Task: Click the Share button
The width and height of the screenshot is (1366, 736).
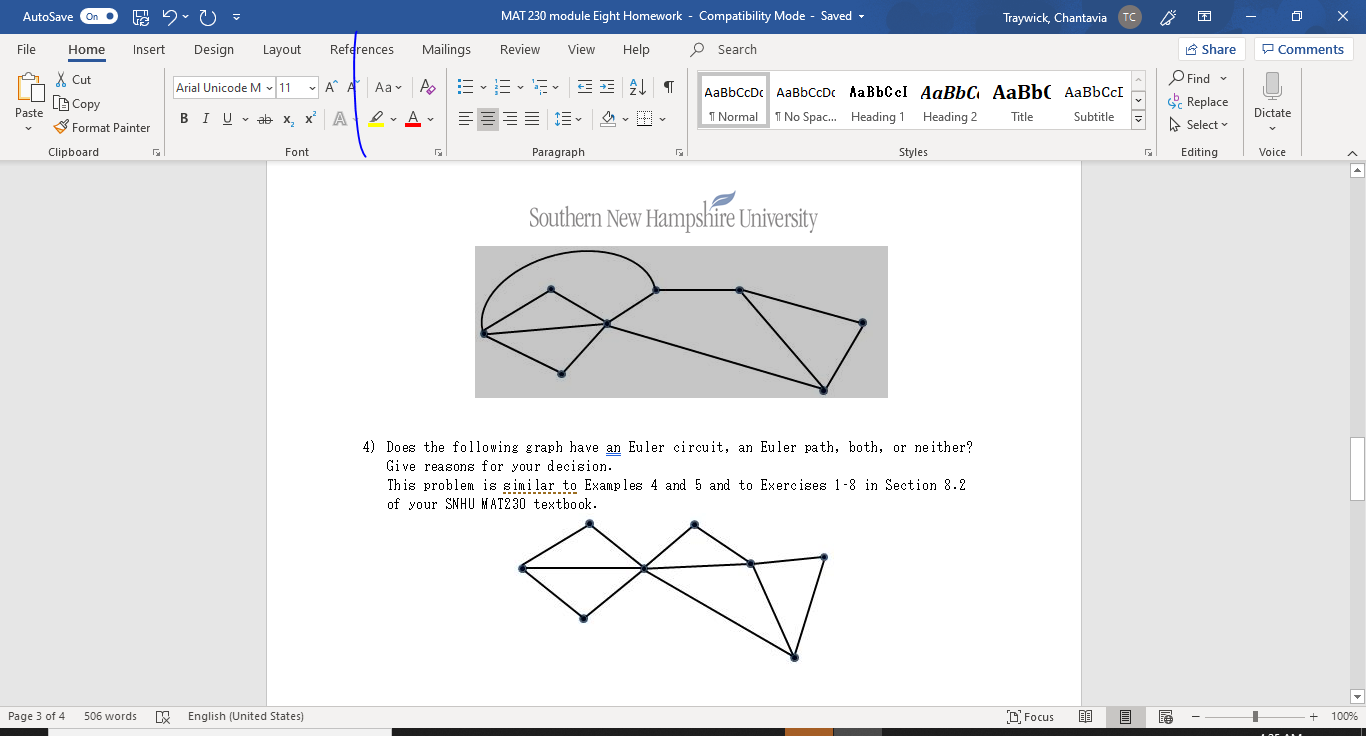Action: 1211,48
